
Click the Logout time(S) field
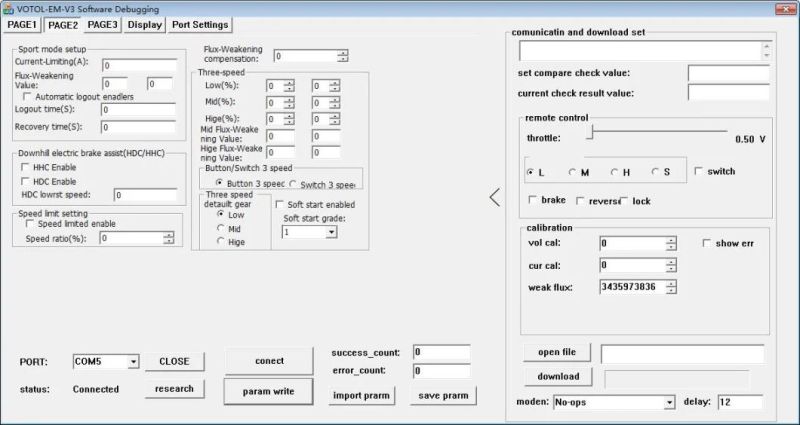tap(138, 110)
